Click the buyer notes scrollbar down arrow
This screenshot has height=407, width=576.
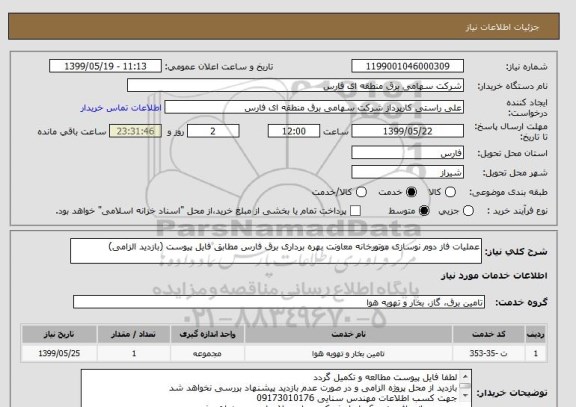pyautogui.click(x=465, y=396)
